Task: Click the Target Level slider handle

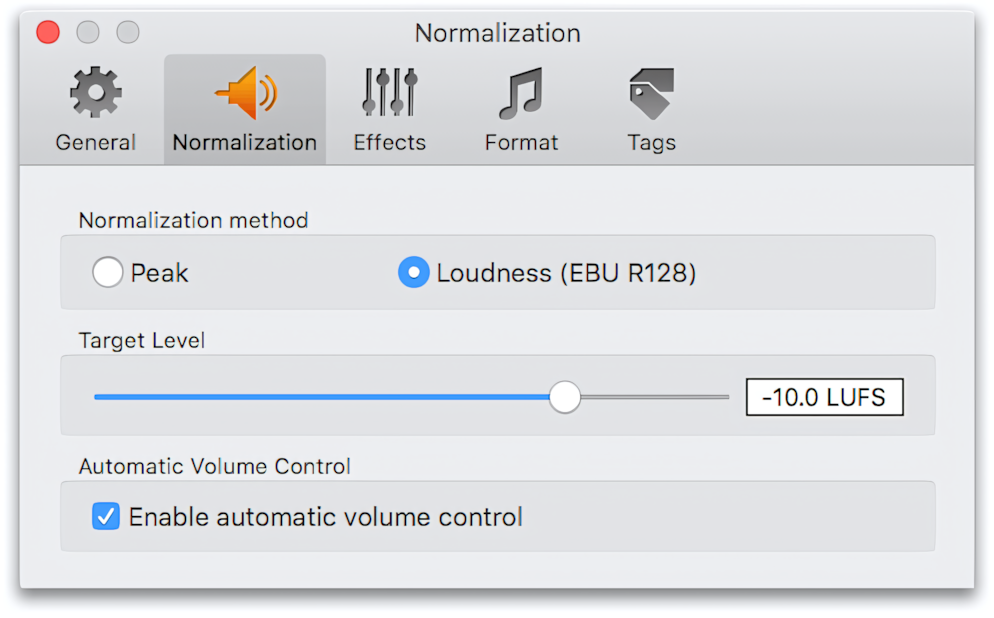Action: point(564,396)
